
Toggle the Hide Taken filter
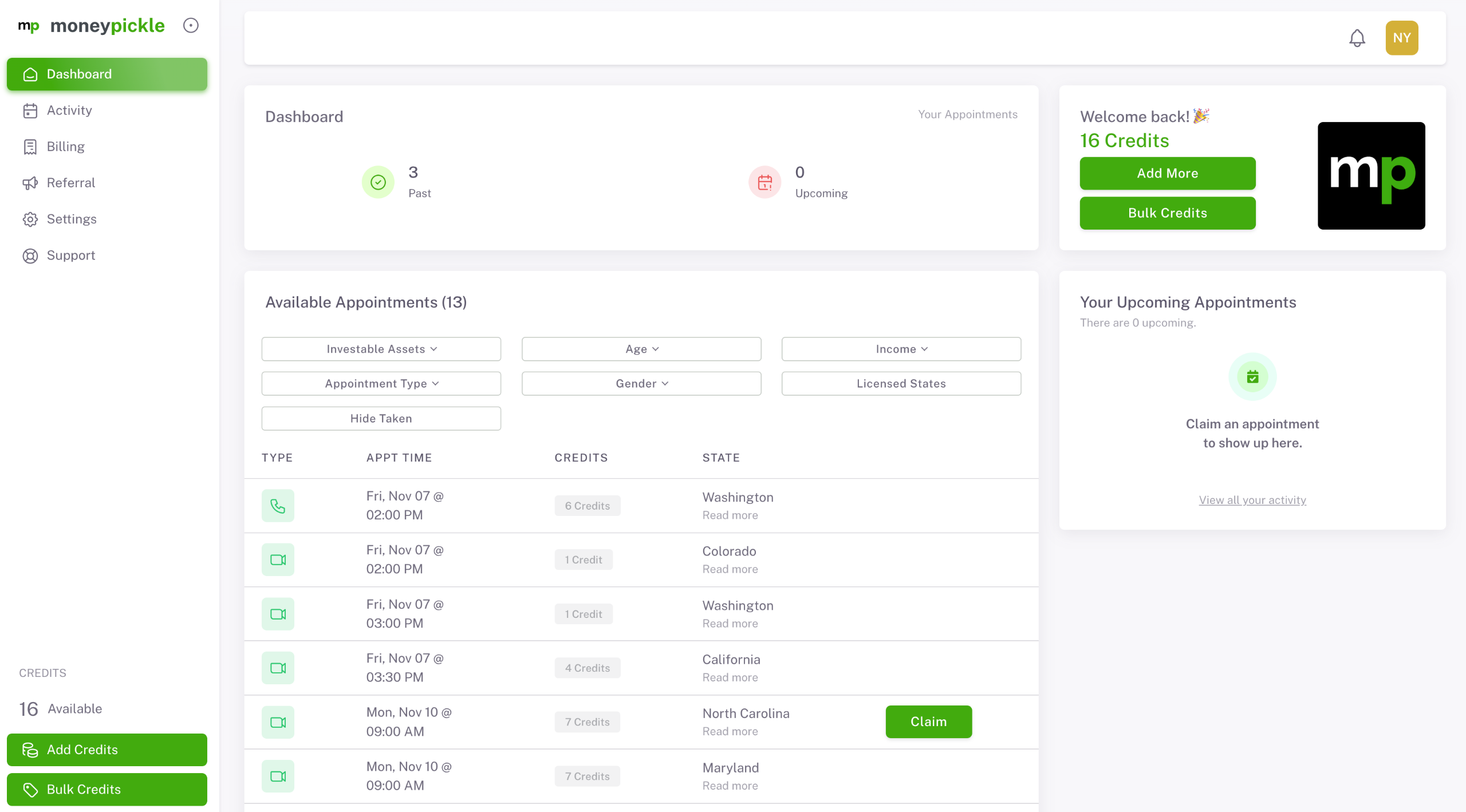tap(381, 418)
